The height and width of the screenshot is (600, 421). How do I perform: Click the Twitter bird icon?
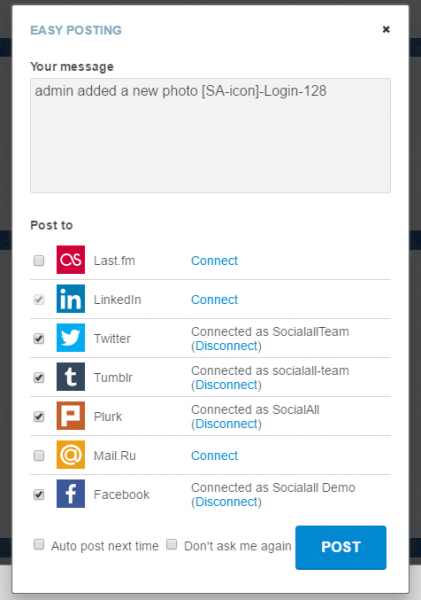point(71,338)
